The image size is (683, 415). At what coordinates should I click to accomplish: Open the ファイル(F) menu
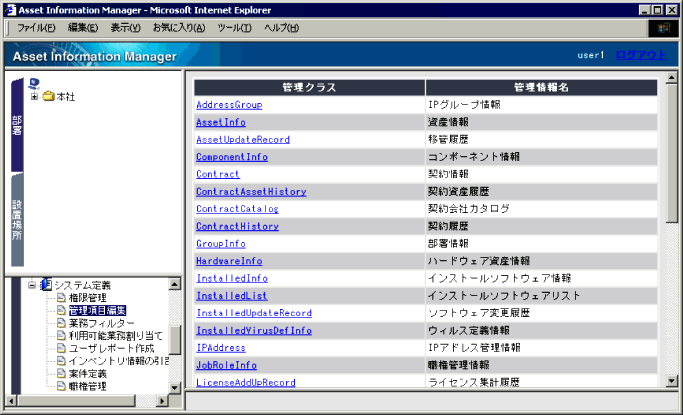[36, 28]
